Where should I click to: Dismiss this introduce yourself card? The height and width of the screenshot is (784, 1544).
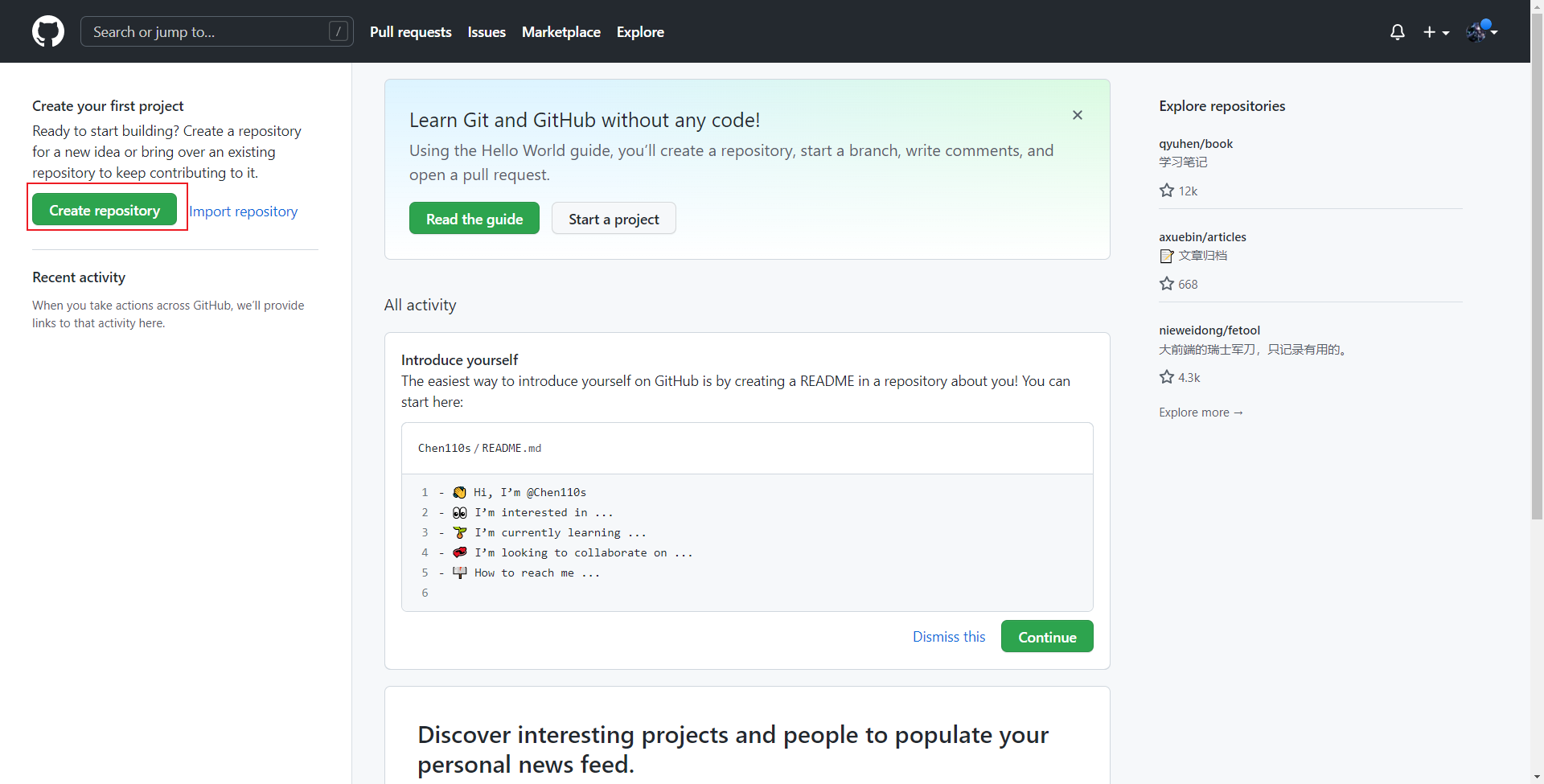[x=949, y=637]
